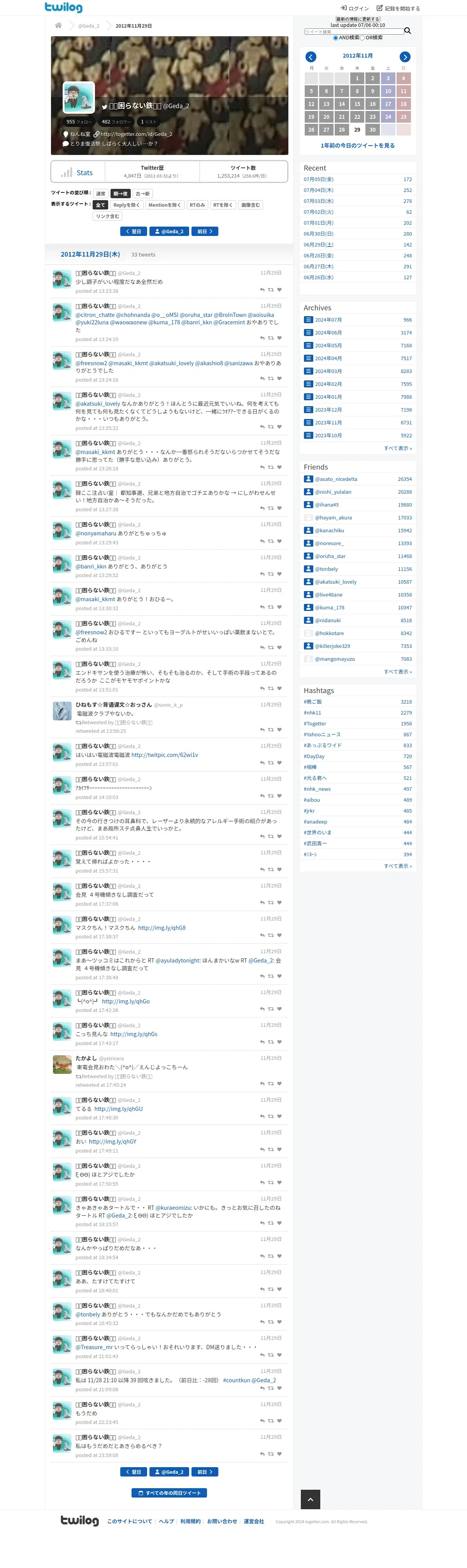Click friend icon beside @tonbely

point(308,569)
